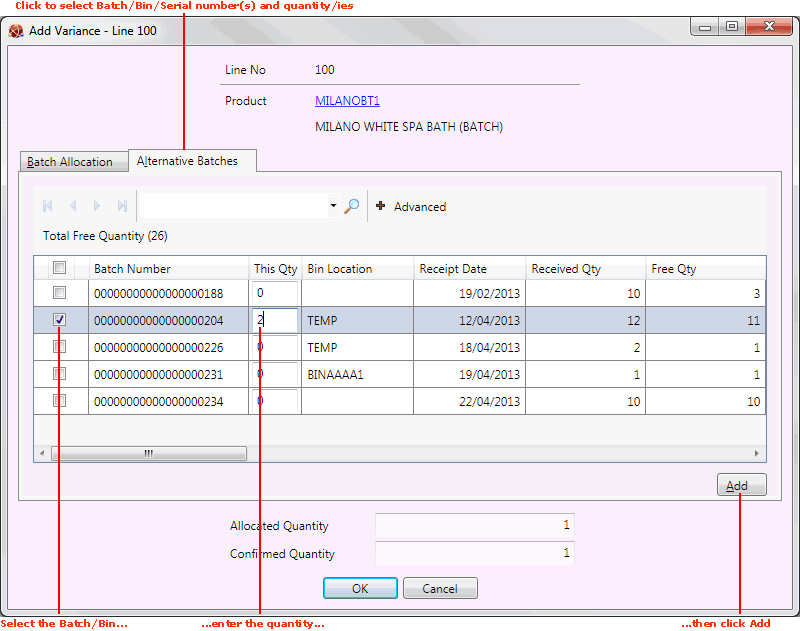Click the horizontal scrollbar below the grid
800x631 pixels.
[148, 453]
